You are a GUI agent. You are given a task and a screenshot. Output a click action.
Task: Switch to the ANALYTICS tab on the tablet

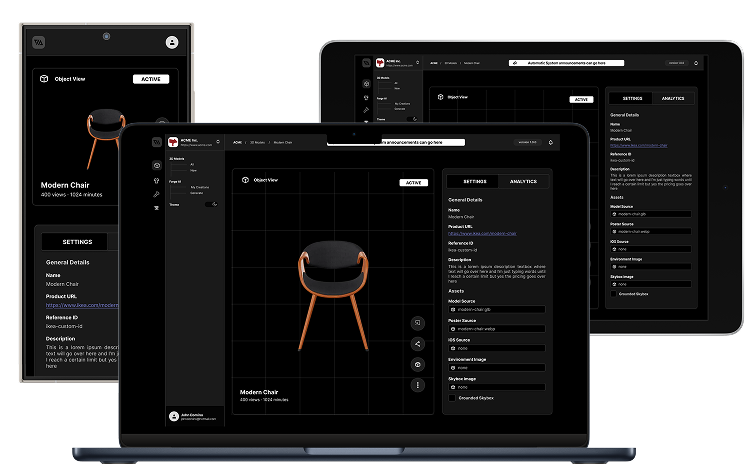click(x=673, y=98)
